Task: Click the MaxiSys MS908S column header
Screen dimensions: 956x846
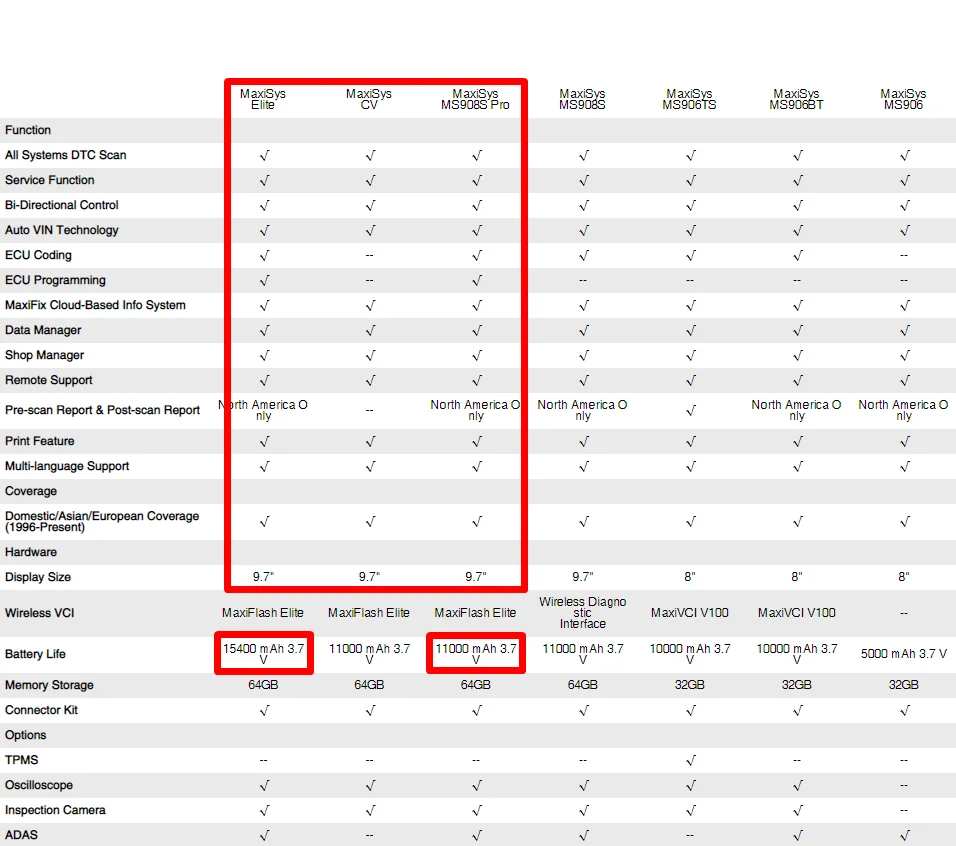Action: point(582,99)
